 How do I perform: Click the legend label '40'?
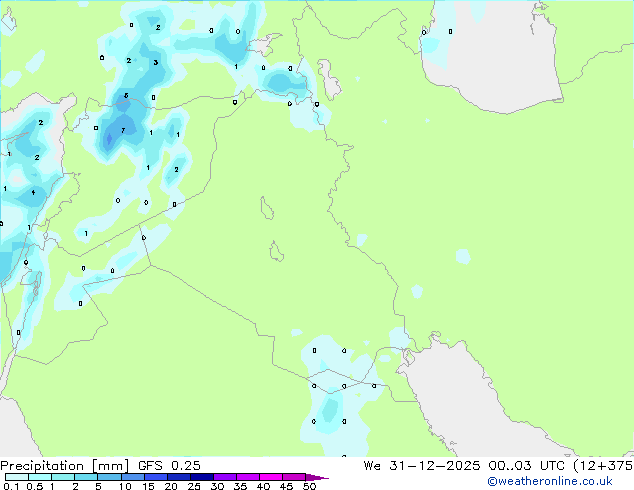pos(263,486)
